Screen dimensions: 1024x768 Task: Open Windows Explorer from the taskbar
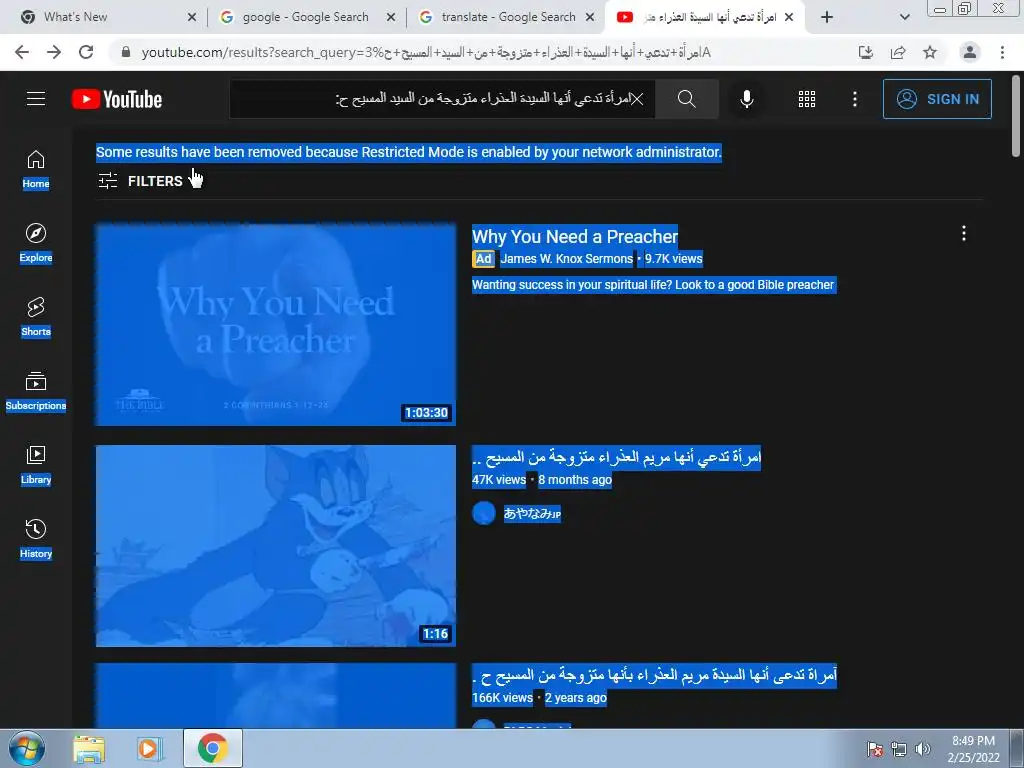(89, 749)
